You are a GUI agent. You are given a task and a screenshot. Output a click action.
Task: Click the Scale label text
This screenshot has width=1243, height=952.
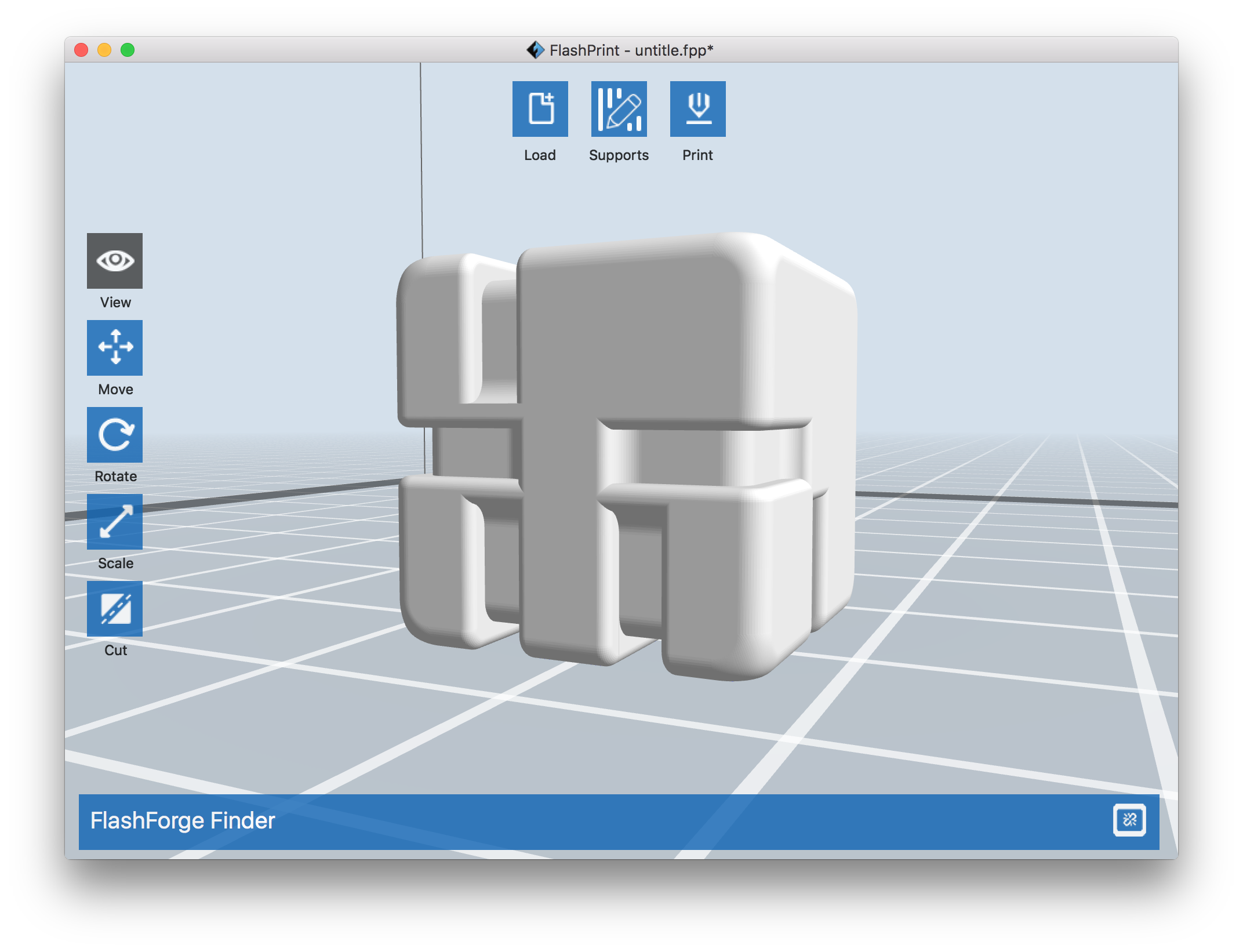(x=115, y=564)
